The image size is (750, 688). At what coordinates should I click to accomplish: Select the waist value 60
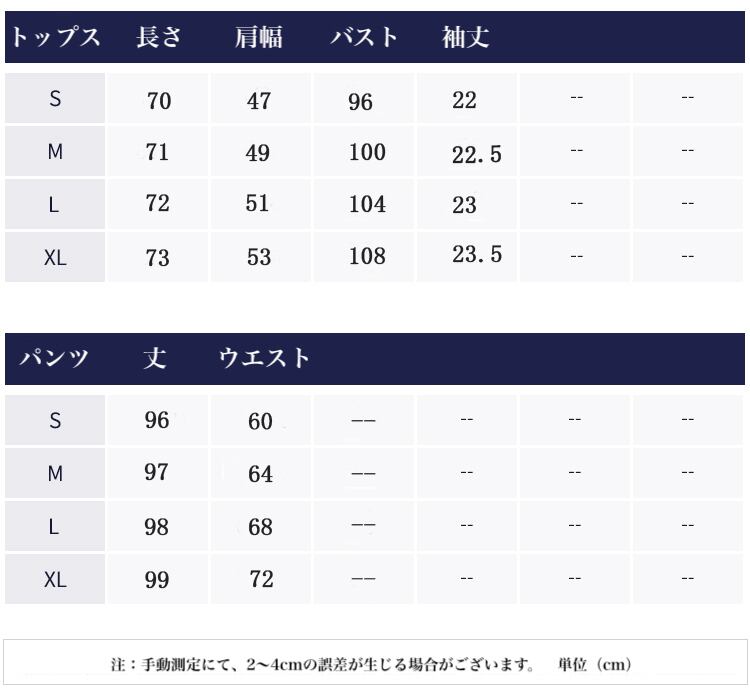(260, 421)
